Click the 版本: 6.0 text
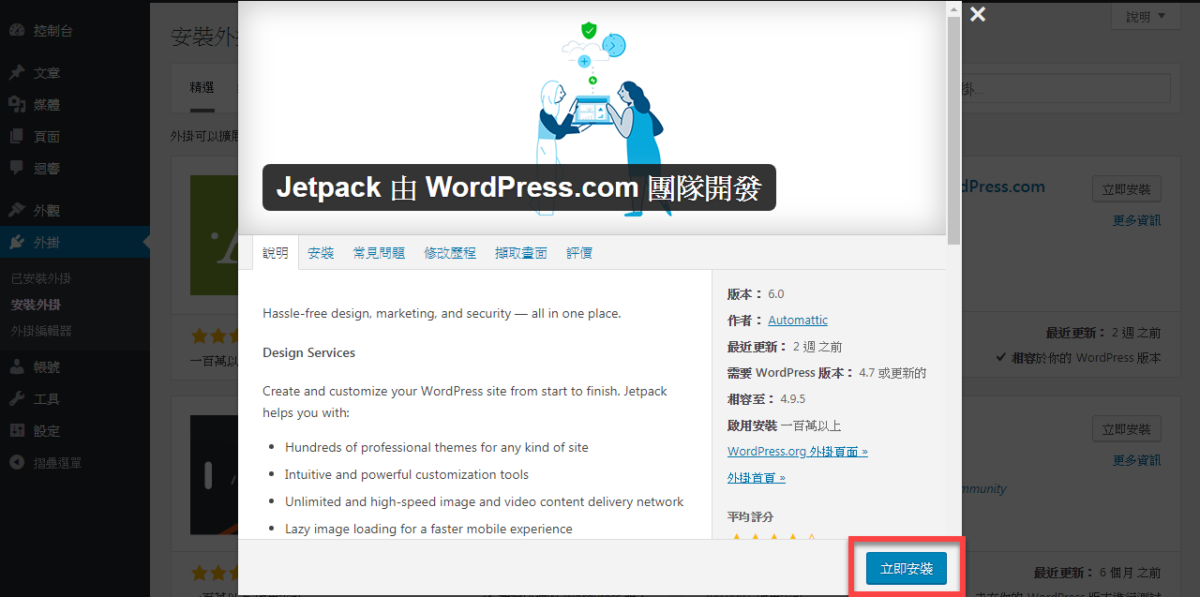This screenshot has height=597, width=1200. point(756,294)
